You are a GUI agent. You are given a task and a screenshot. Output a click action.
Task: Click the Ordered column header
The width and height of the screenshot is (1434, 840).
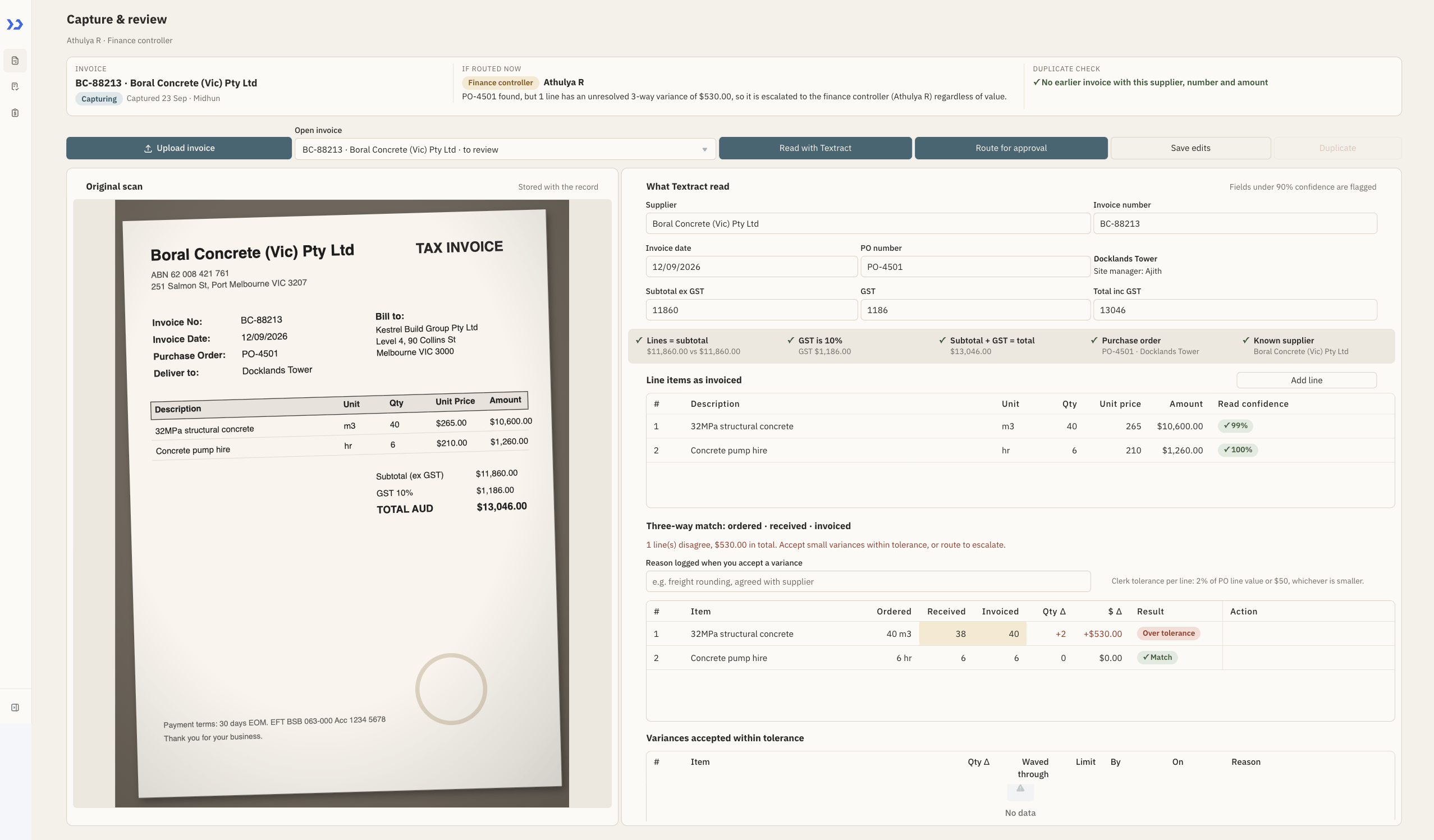point(894,612)
